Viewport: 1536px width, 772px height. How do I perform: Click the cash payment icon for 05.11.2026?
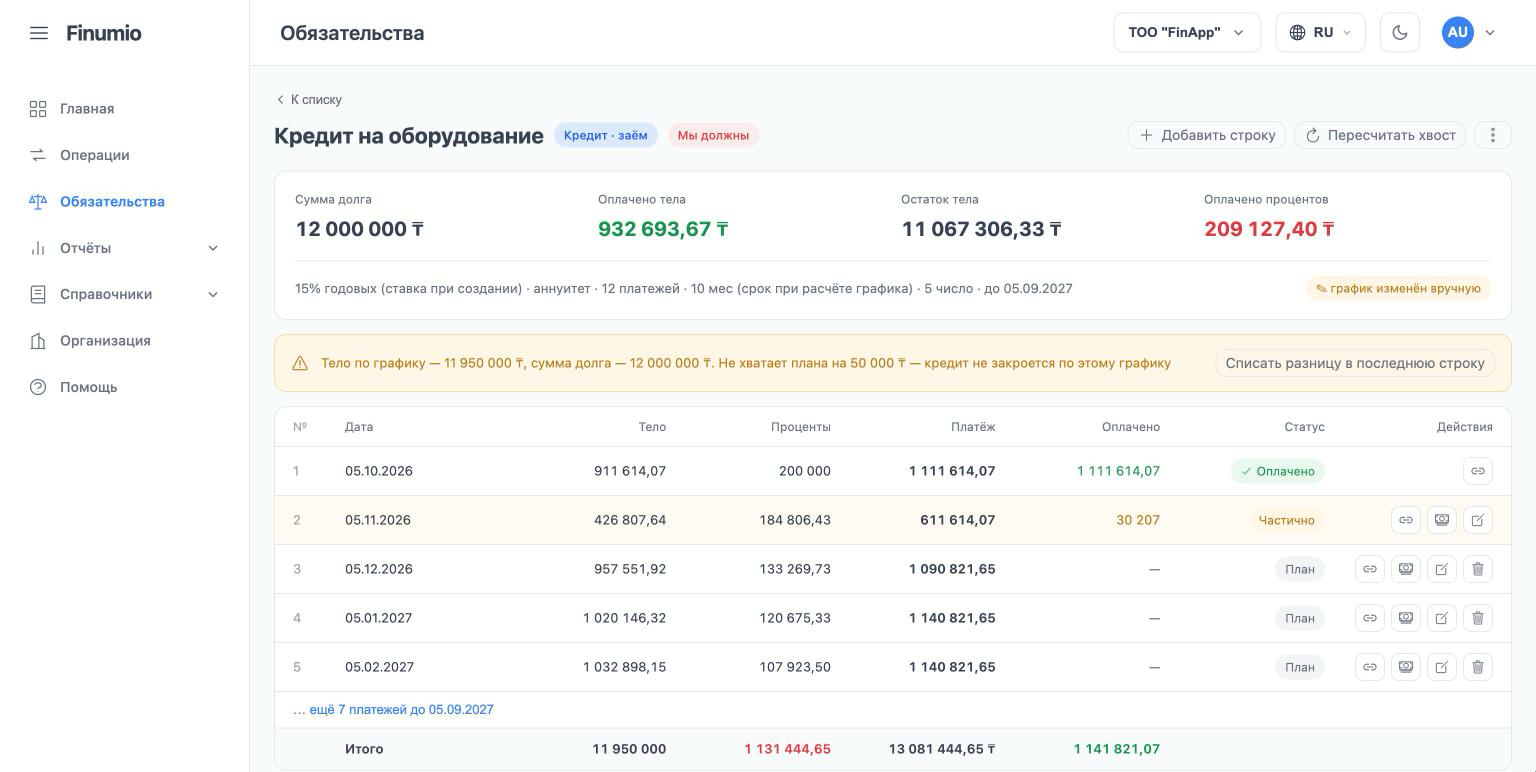pyautogui.click(x=1442, y=520)
